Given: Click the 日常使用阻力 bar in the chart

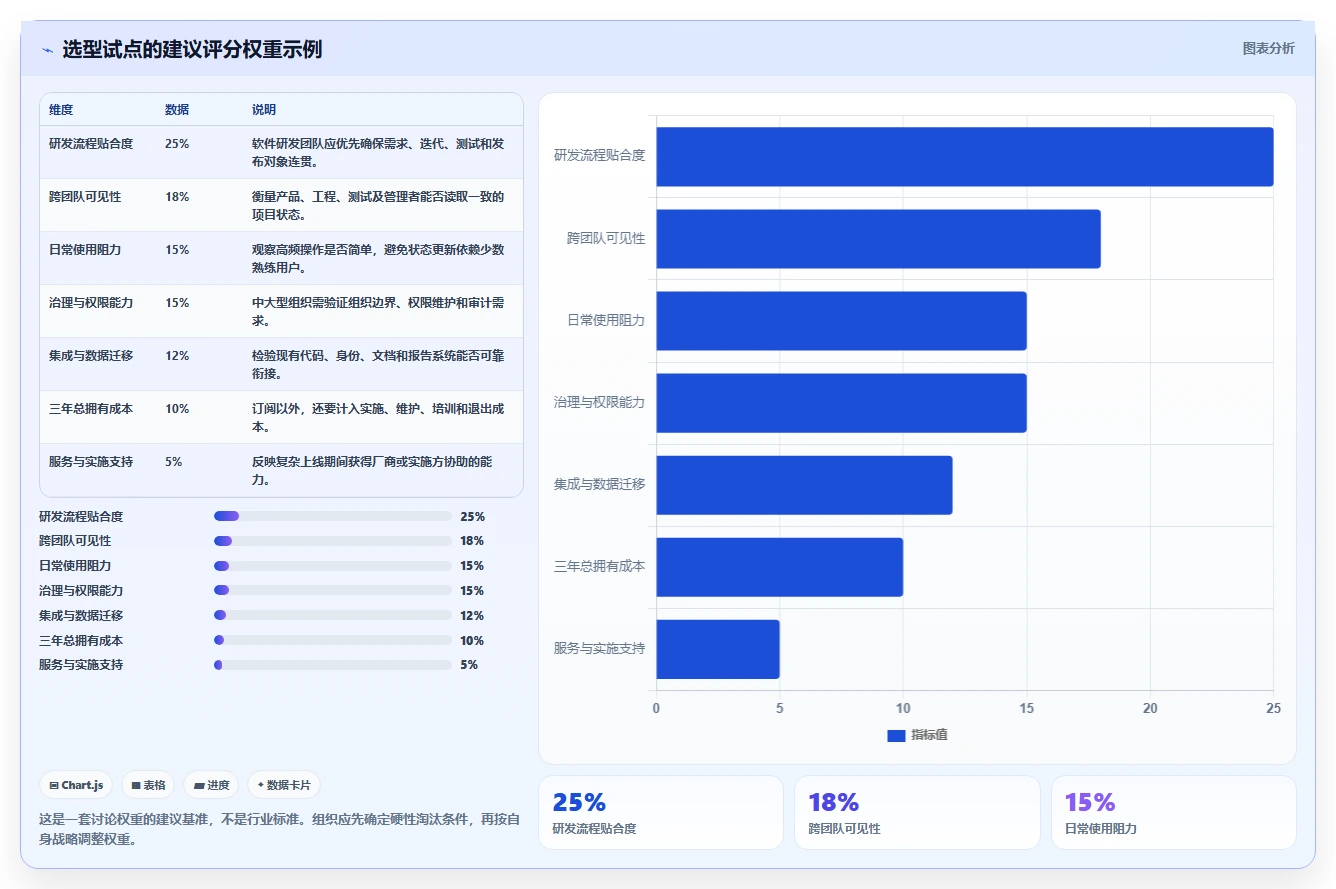Looking at the screenshot, I should [841, 321].
